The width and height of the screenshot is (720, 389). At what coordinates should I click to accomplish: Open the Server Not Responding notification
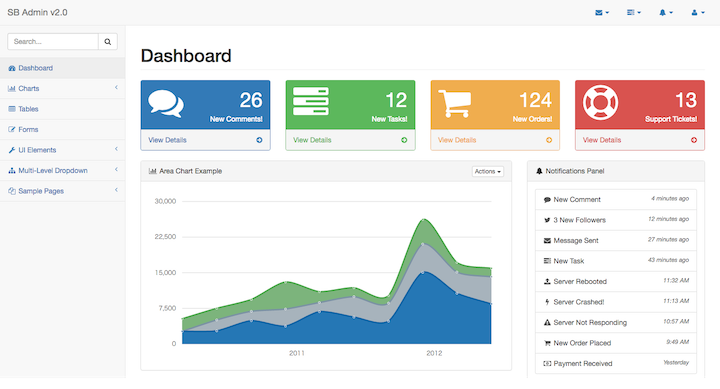(616, 322)
